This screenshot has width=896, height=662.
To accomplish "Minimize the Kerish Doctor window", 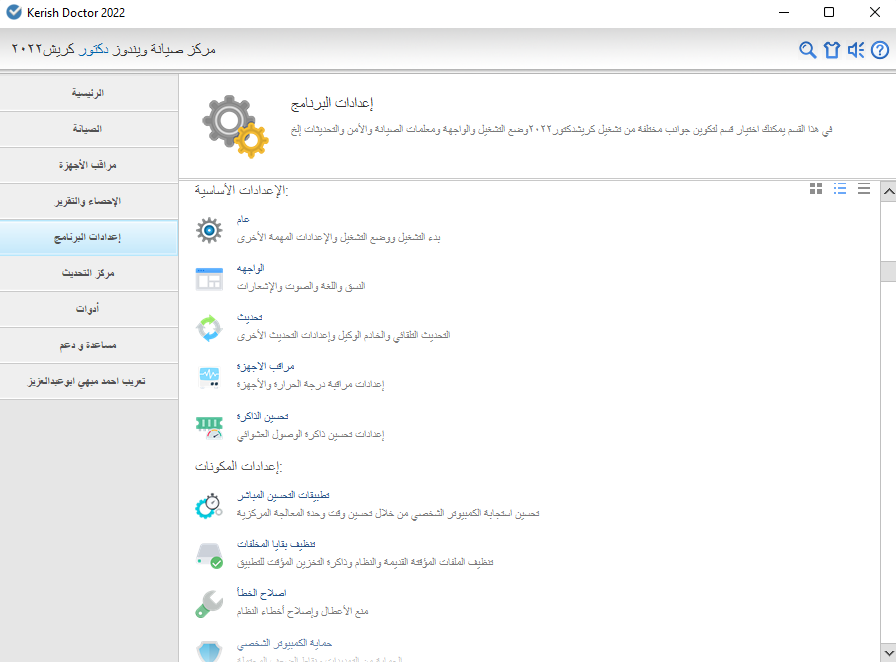I will [784, 12].
